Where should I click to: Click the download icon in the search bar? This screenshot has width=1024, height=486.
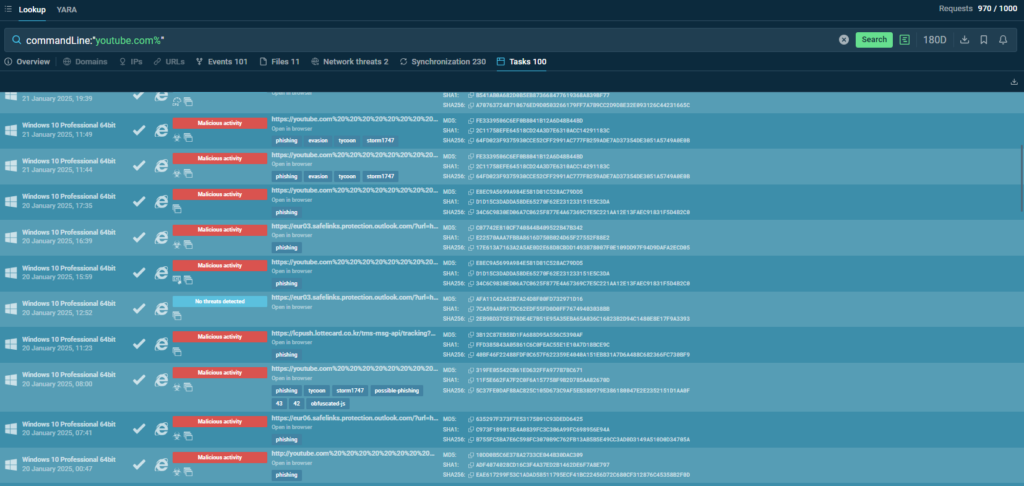click(964, 40)
